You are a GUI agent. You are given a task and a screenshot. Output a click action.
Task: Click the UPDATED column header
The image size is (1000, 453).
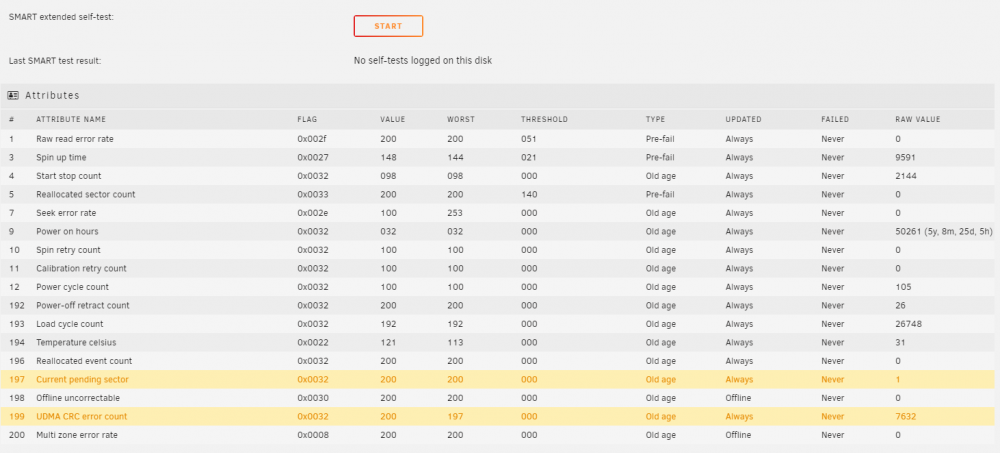(743, 119)
